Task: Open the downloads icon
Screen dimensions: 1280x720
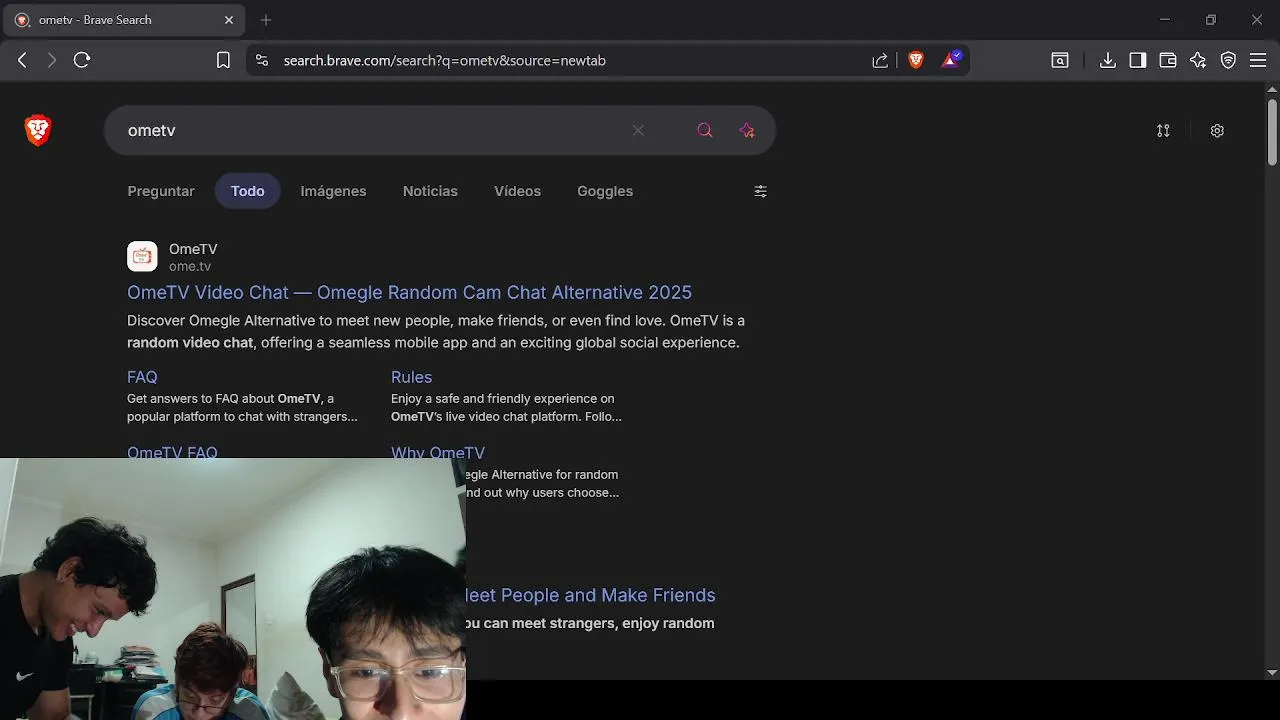Action: coord(1107,60)
